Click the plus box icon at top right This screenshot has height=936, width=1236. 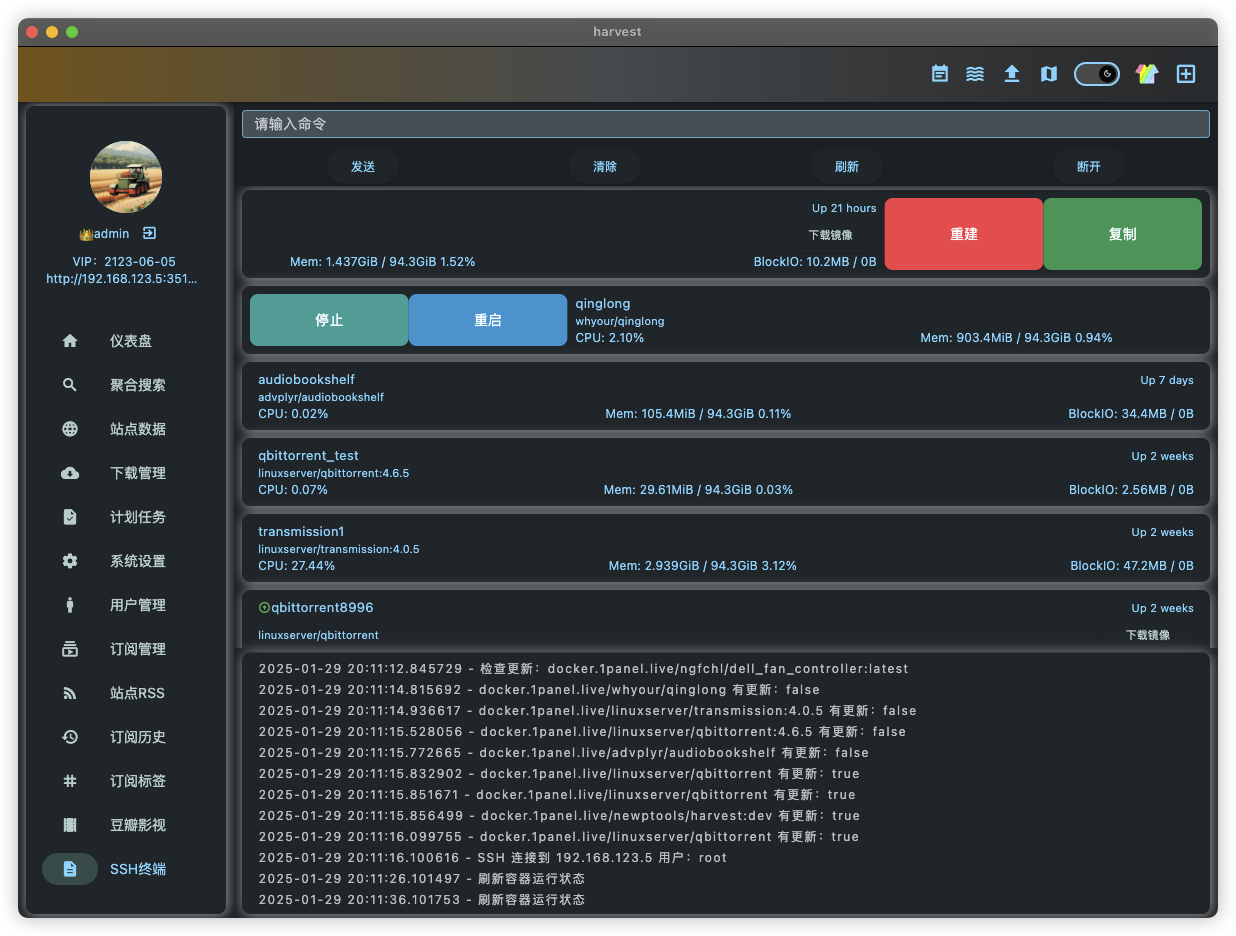[1186, 74]
